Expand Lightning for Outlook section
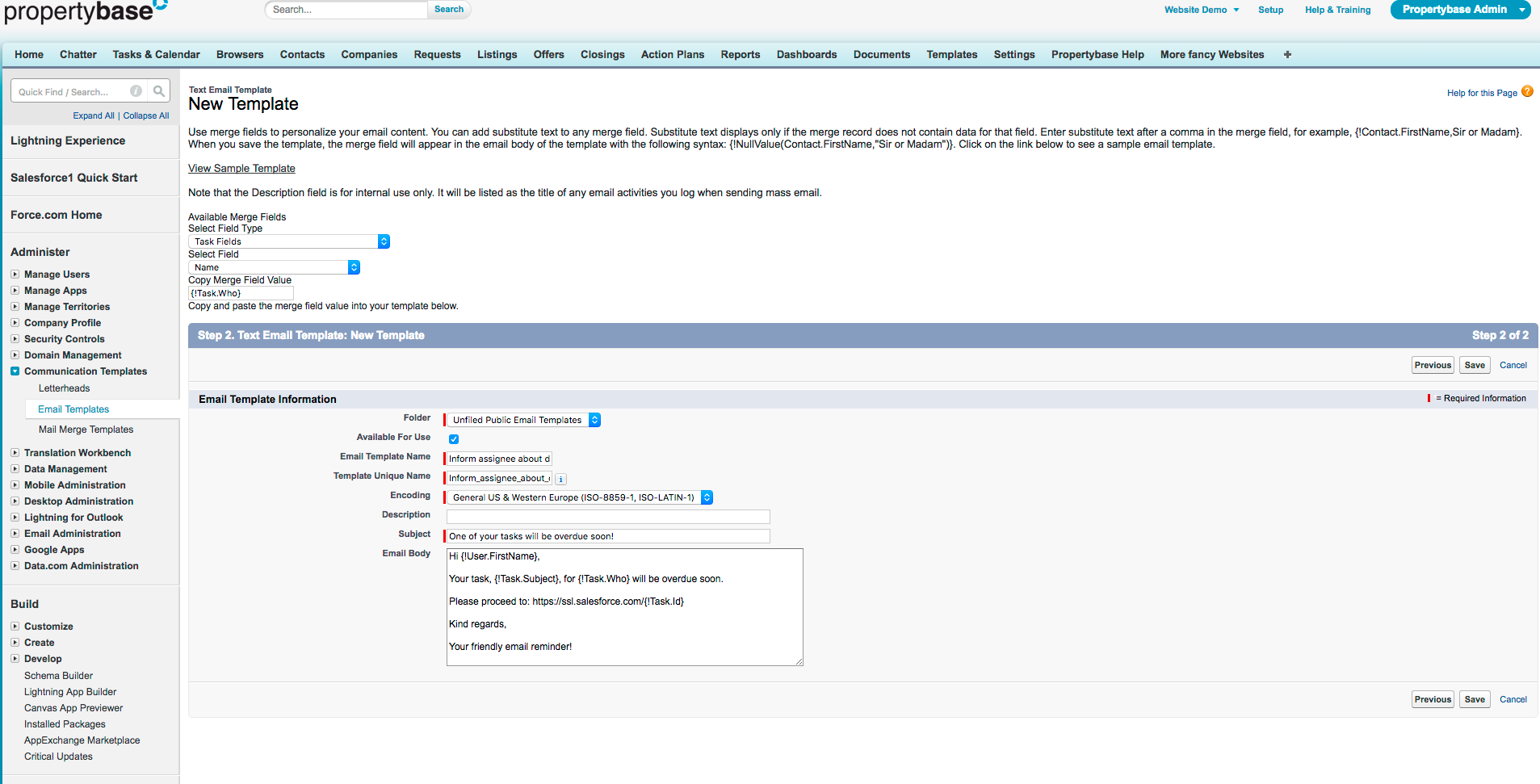Screen dimensions: 1540x784 [15, 518]
